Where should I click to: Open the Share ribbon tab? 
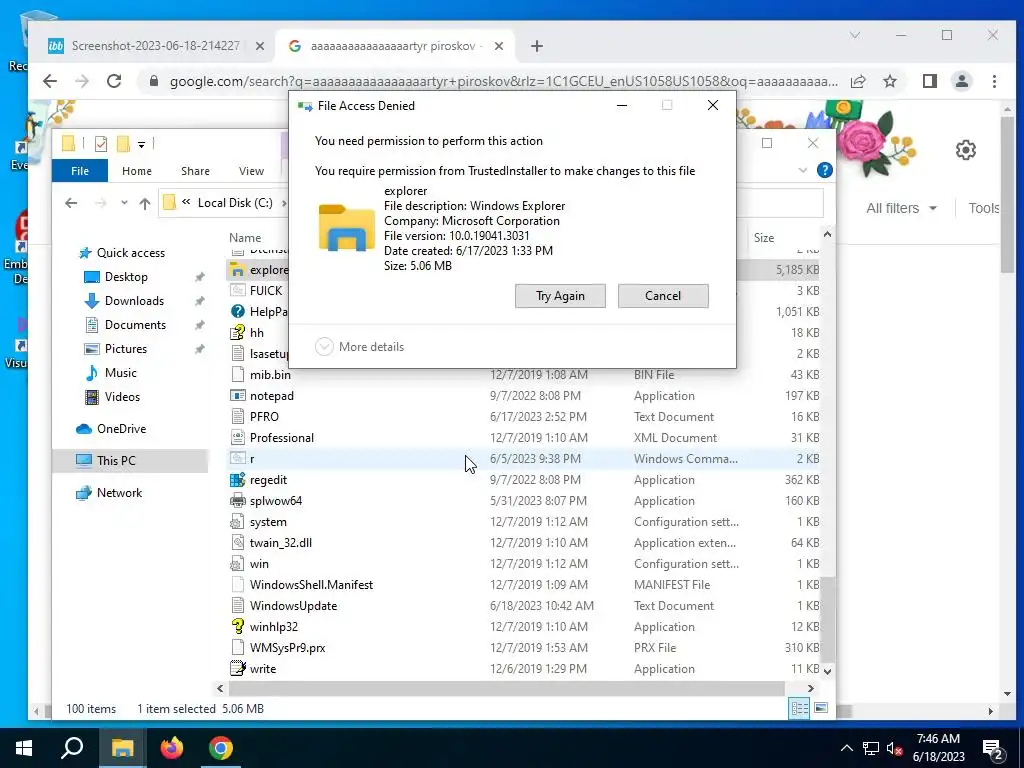click(x=195, y=171)
